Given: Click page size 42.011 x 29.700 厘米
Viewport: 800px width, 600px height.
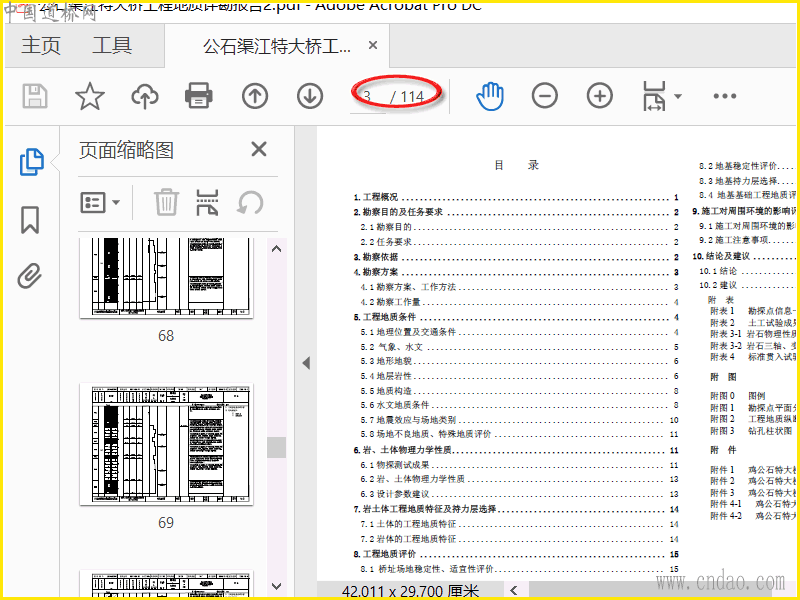Looking at the screenshot, I should point(411,591).
